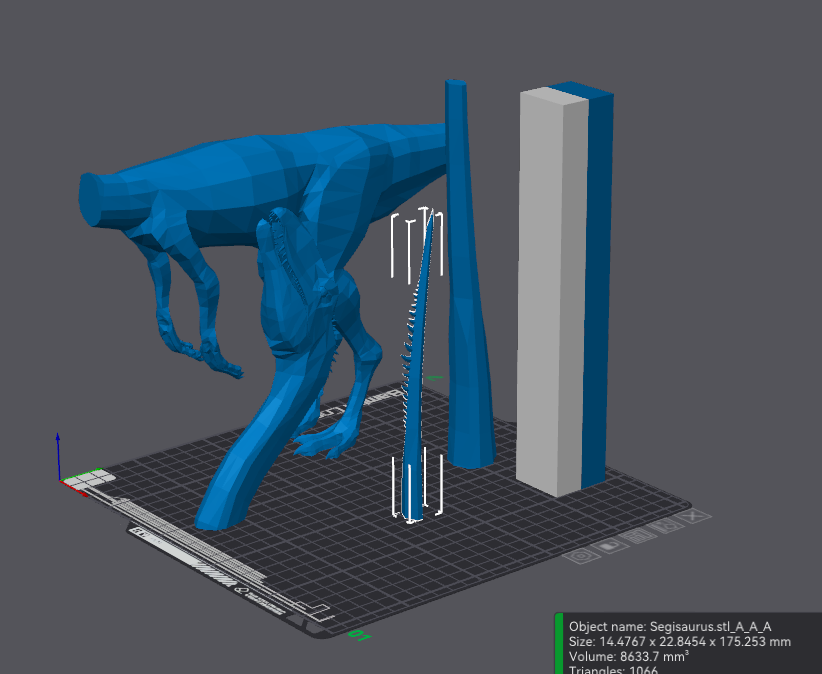Click the blue Z axis arrow

pos(58,455)
